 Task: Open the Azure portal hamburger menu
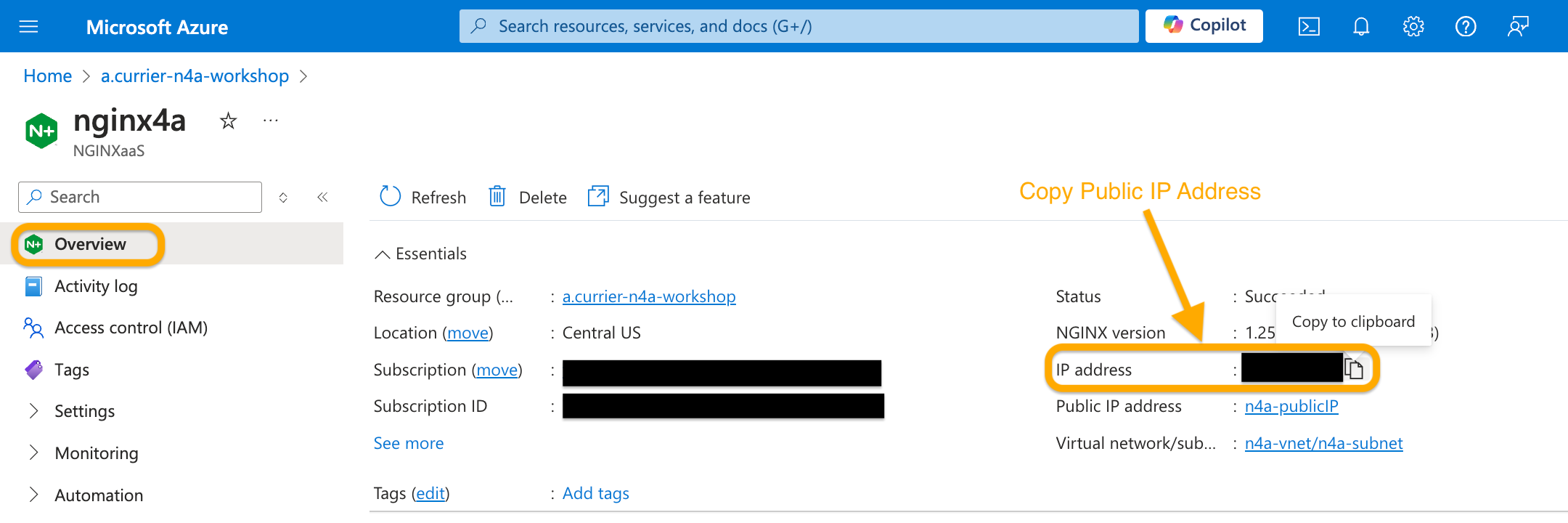click(x=28, y=27)
